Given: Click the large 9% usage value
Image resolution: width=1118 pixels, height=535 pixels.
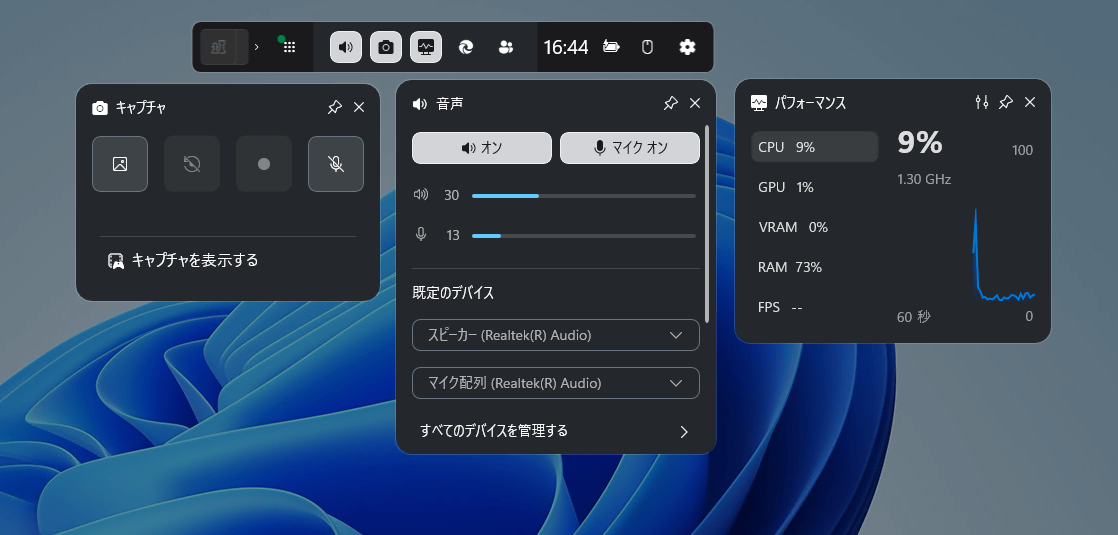Looking at the screenshot, I should point(920,143).
